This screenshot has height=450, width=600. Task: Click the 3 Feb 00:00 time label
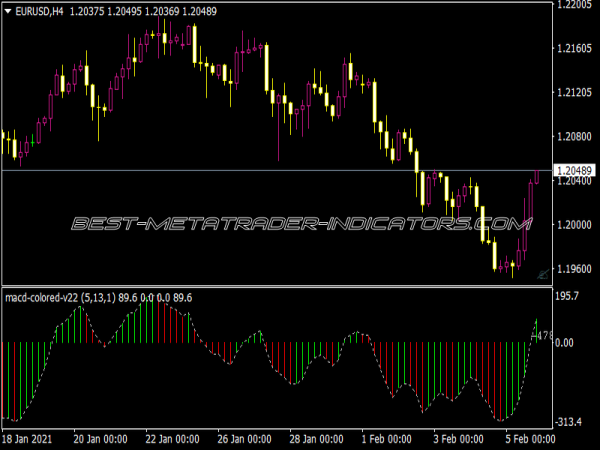[458, 439]
